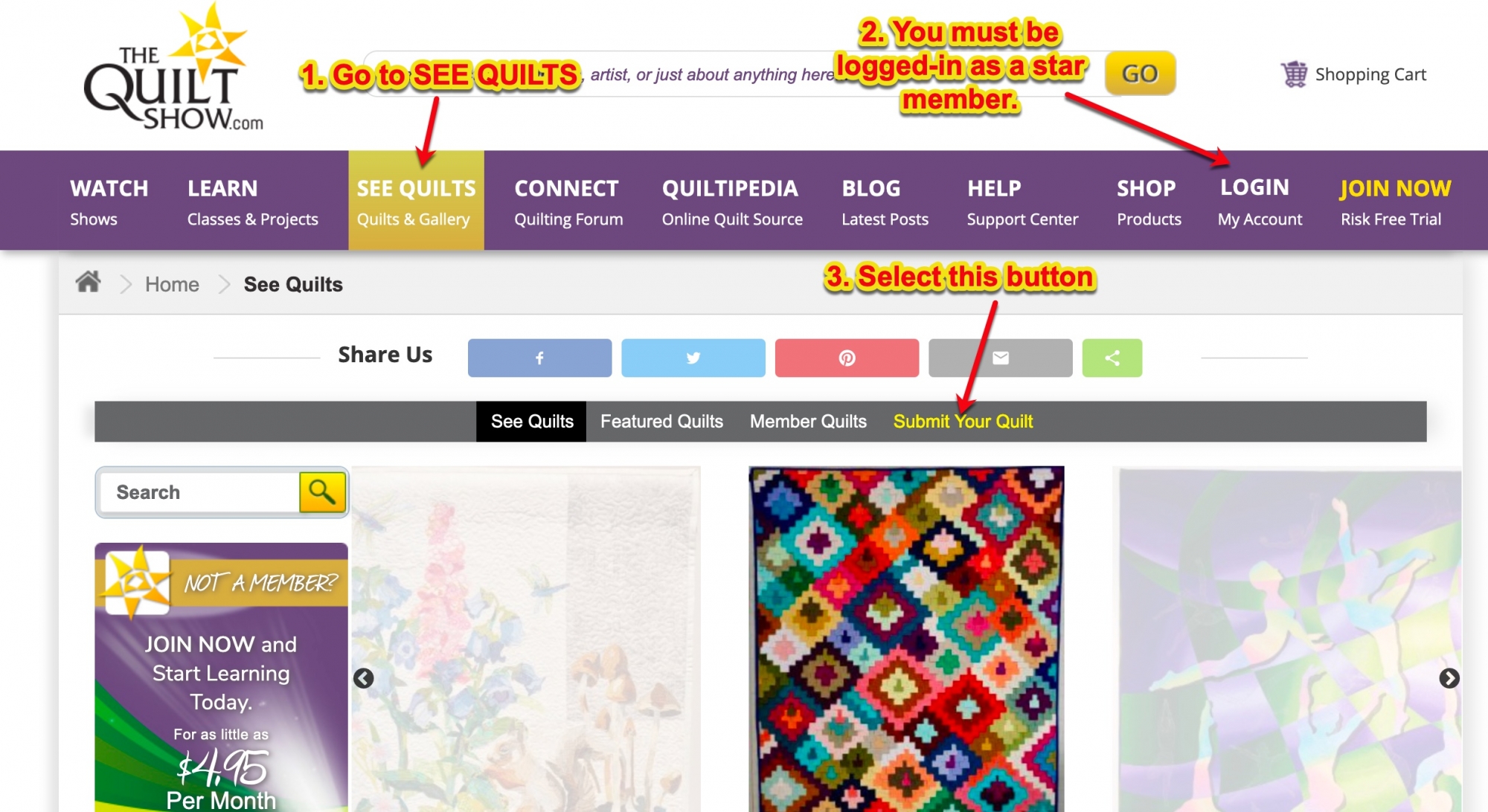Click the yellow GO button
1488x812 pixels.
(1140, 73)
